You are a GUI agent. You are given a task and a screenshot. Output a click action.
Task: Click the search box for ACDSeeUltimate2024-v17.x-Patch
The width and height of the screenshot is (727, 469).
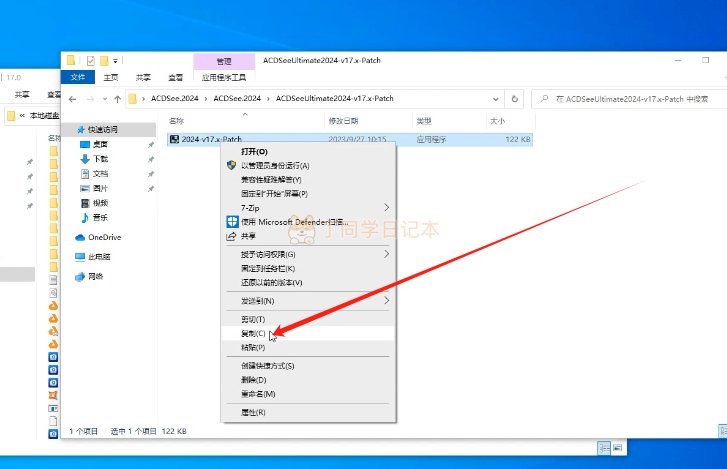631,99
